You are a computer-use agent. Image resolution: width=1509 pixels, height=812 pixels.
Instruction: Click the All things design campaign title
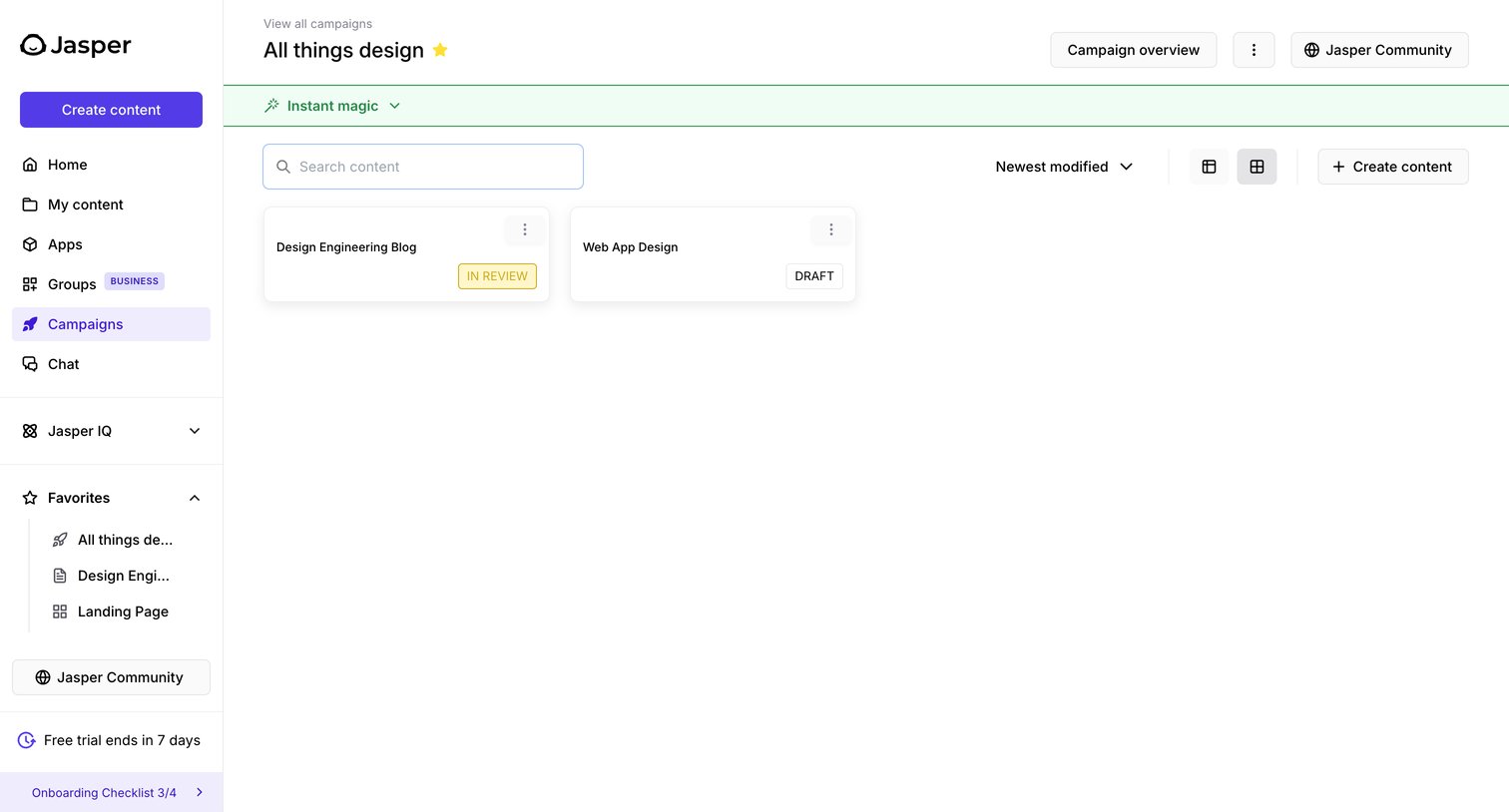[x=343, y=50]
